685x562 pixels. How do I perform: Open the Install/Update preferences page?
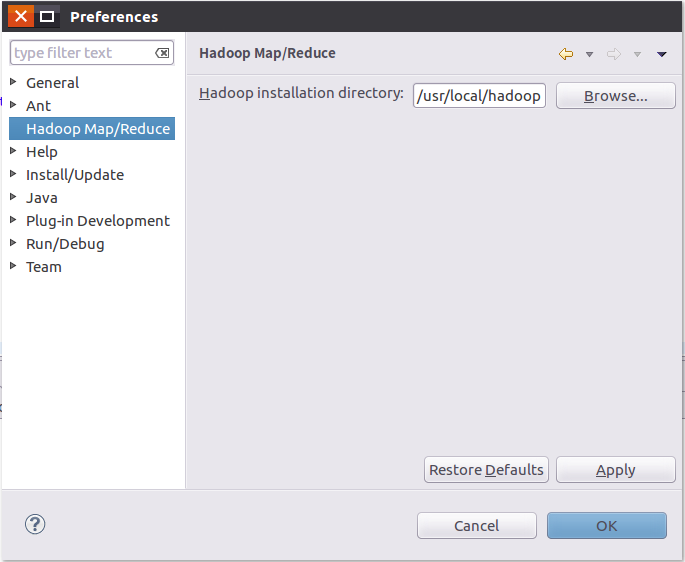(75, 175)
